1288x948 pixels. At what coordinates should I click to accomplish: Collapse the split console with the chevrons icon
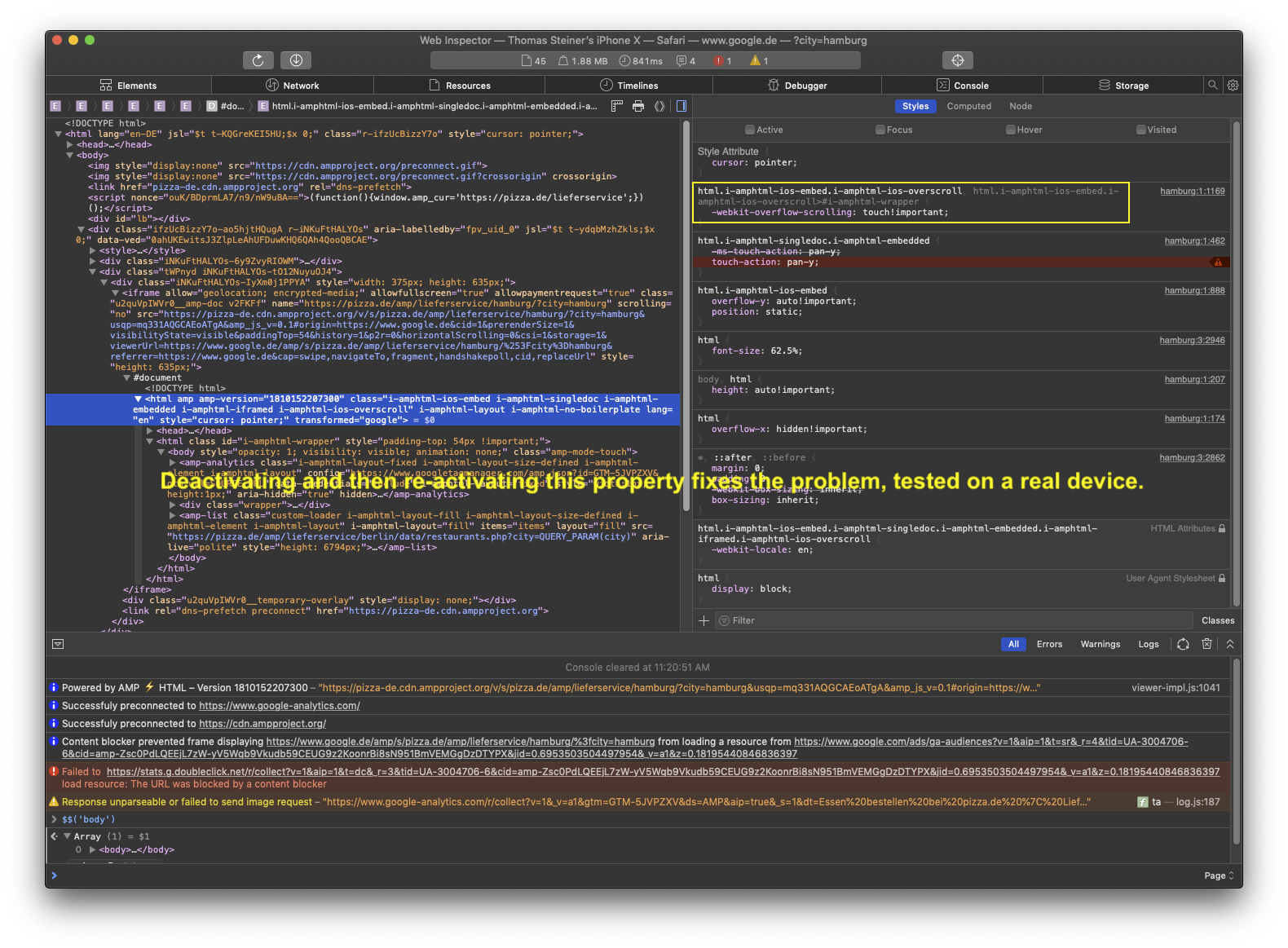1230,644
